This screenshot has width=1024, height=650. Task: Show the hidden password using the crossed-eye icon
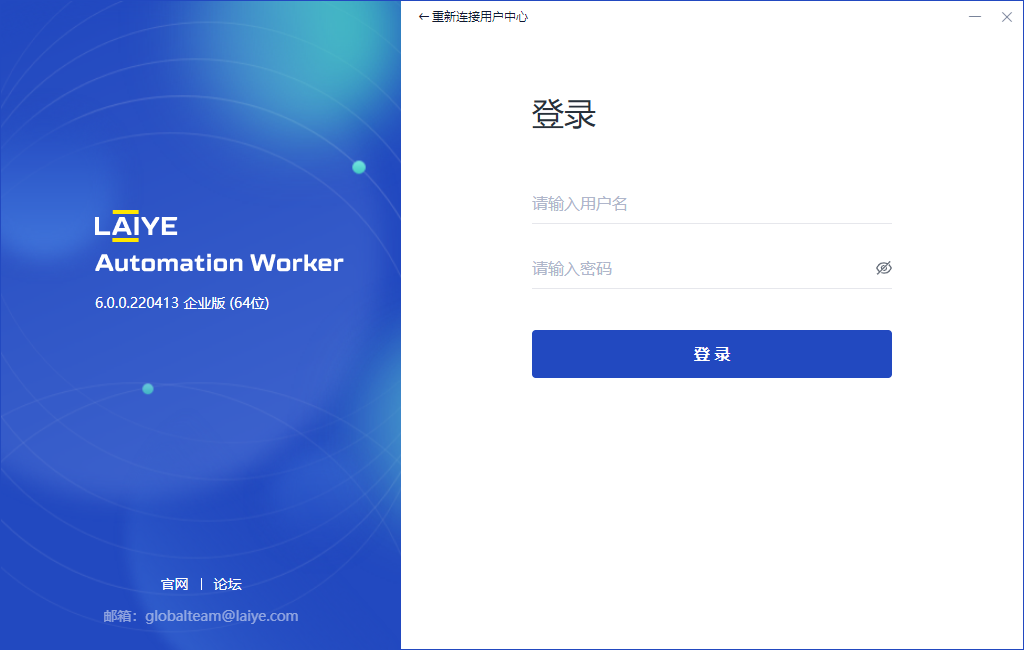point(884,268)
